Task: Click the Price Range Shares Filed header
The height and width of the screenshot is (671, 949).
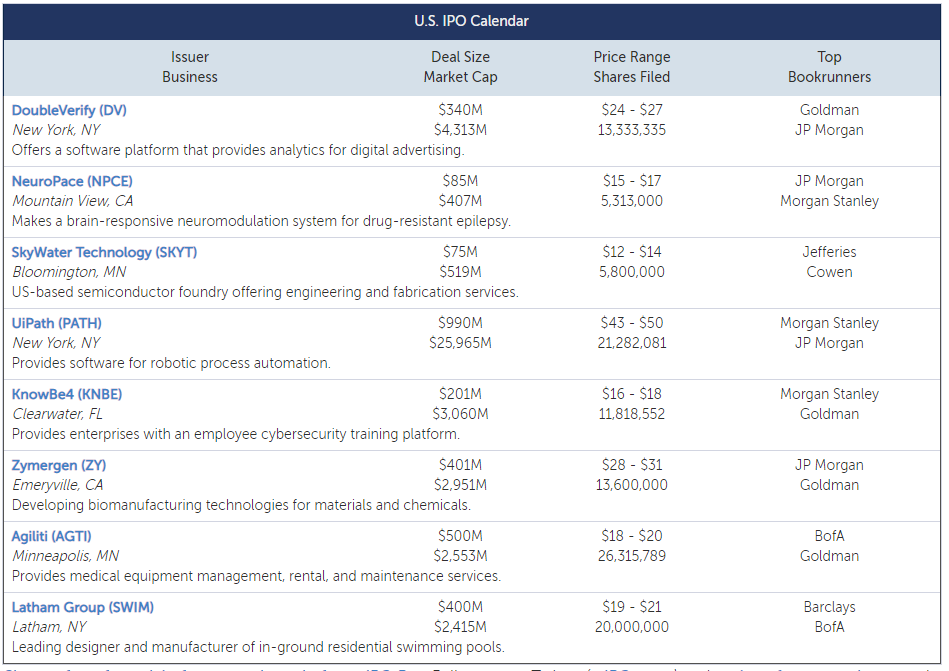Action: 632,67
